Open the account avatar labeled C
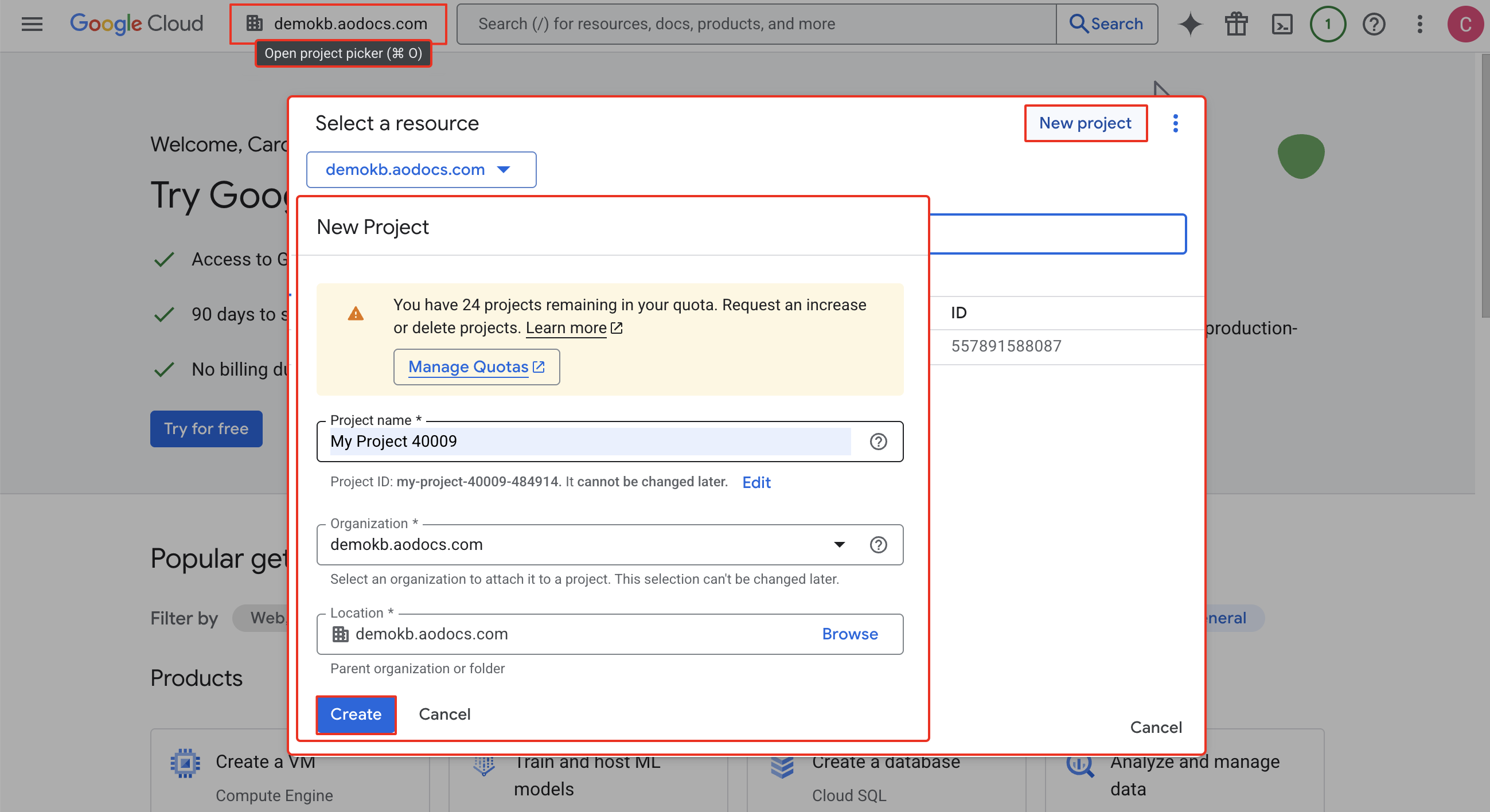 pos(1465,24)
